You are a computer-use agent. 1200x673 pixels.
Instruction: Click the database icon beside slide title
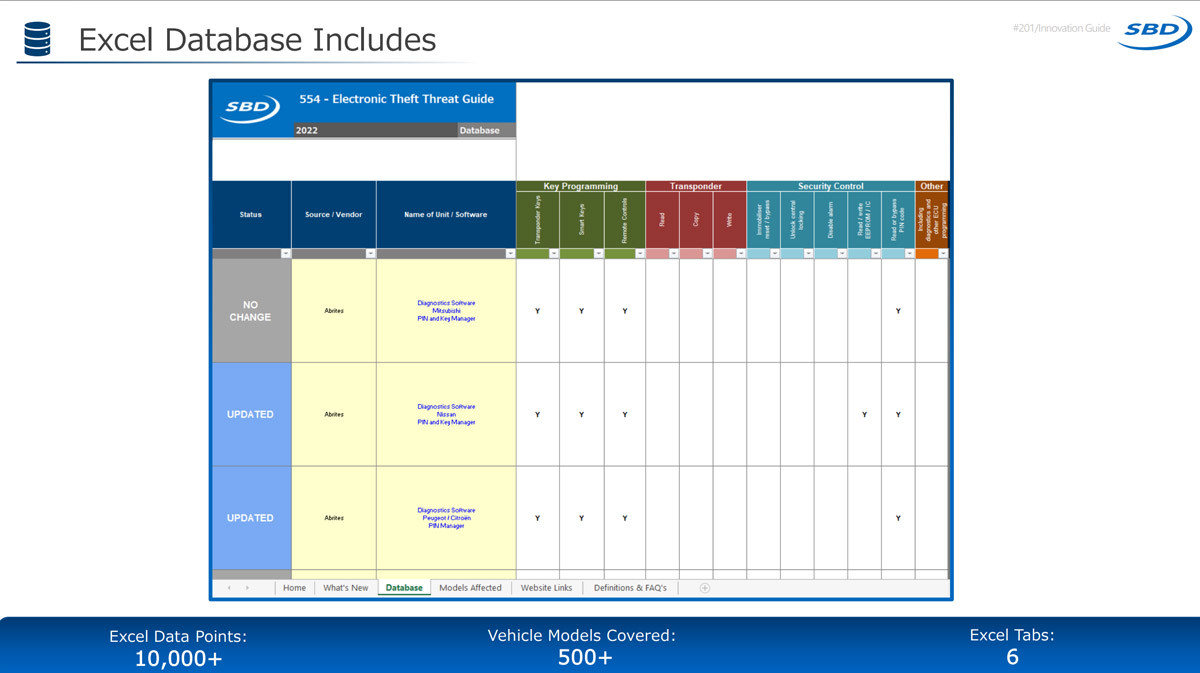click(38, 39)
